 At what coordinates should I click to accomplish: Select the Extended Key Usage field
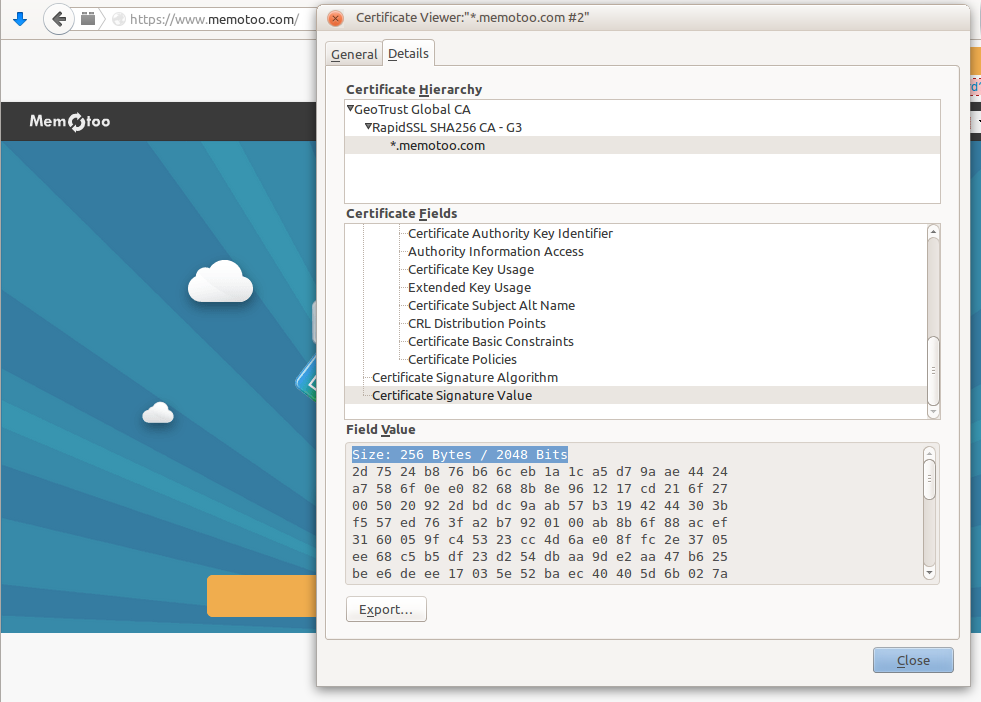pos(469,288)
